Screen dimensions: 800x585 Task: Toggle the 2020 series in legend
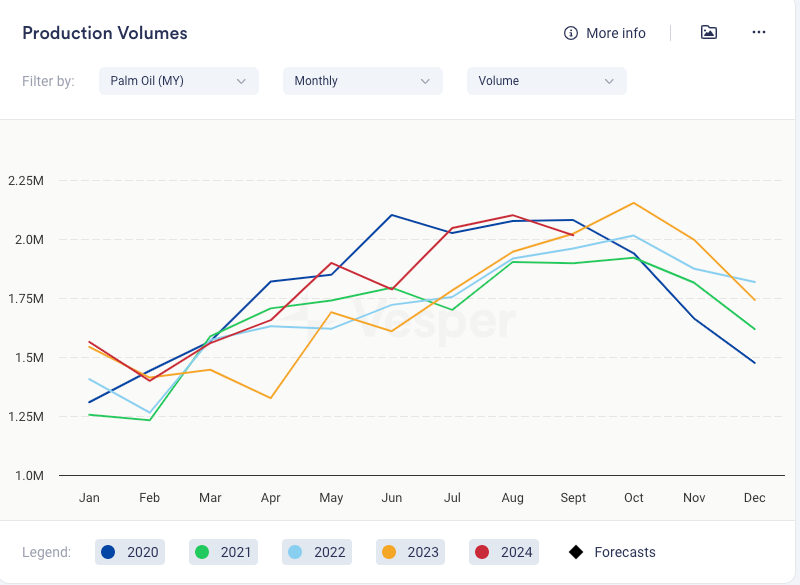point(132,552)
